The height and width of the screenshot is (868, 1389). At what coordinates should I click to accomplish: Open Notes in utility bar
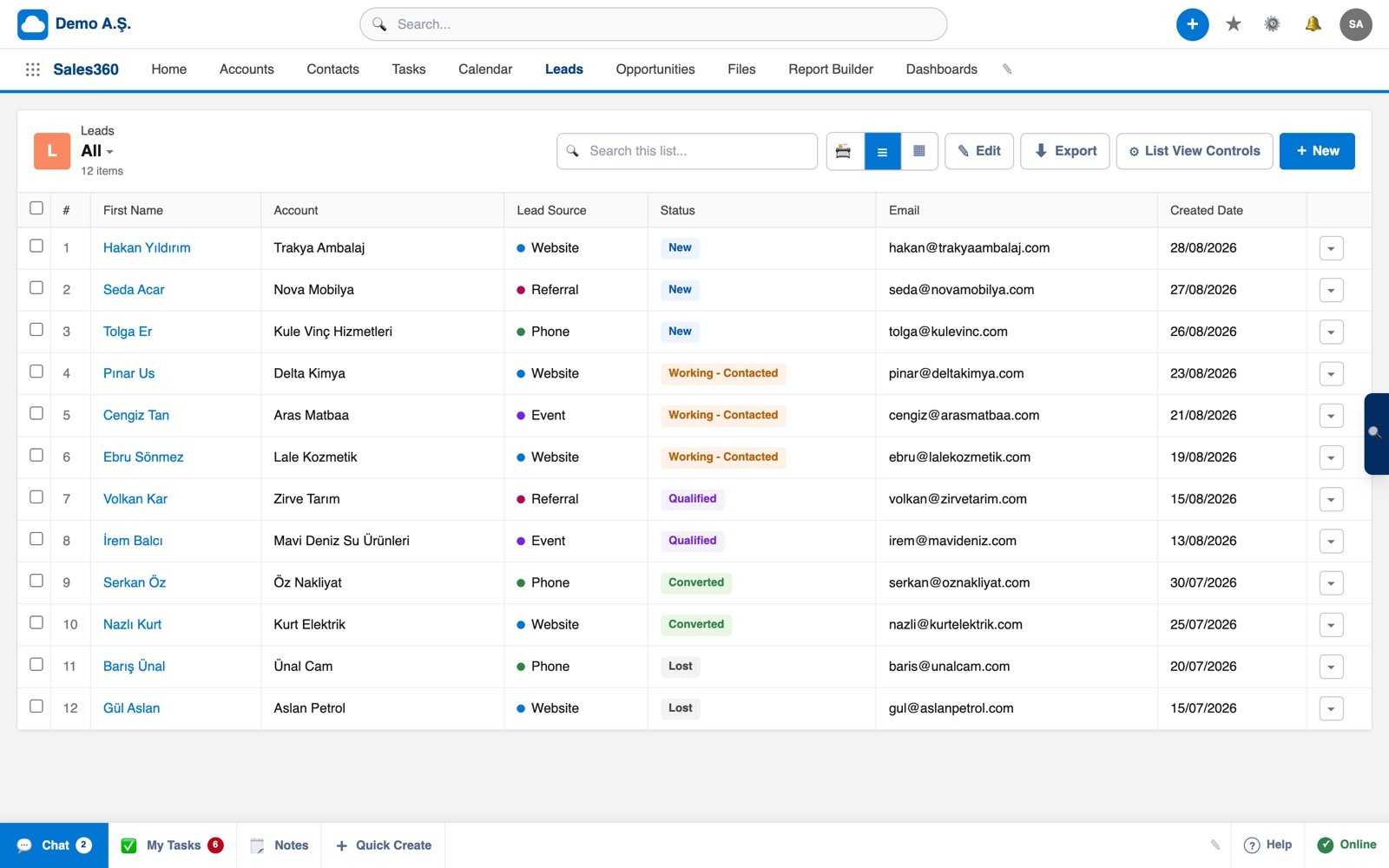279,845
